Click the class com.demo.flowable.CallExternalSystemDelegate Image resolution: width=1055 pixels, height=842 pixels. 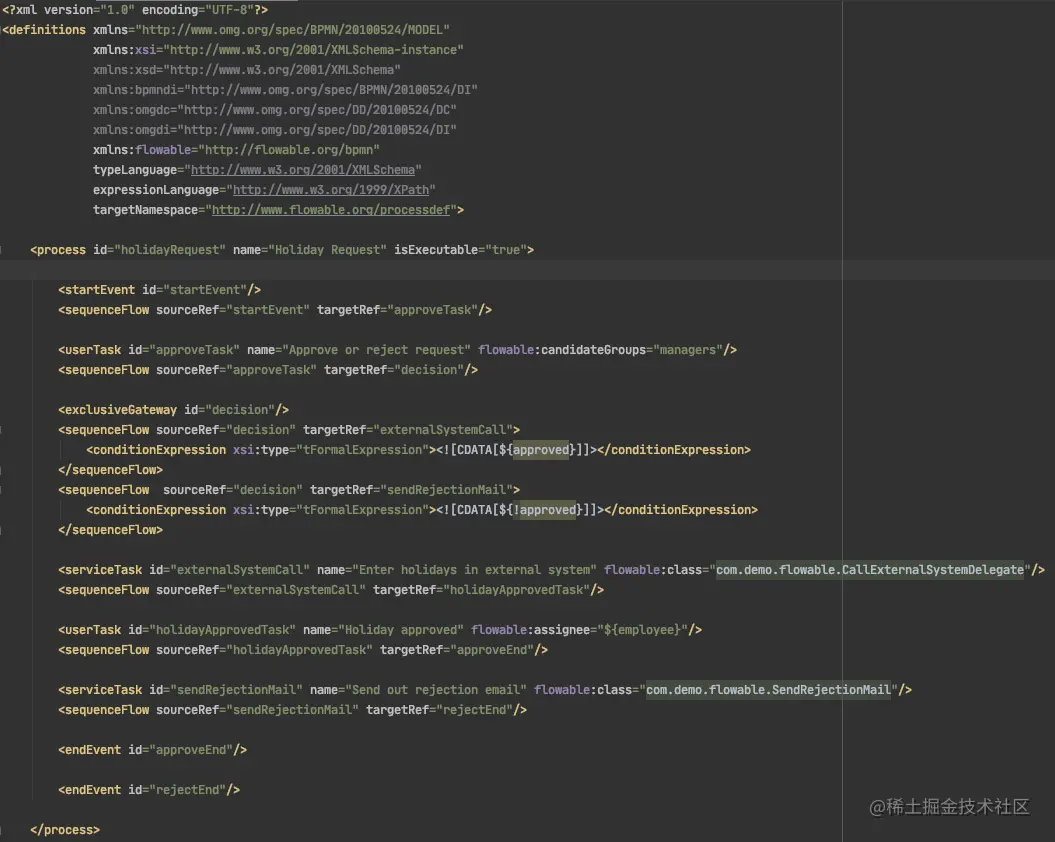(x=870, y=570)
